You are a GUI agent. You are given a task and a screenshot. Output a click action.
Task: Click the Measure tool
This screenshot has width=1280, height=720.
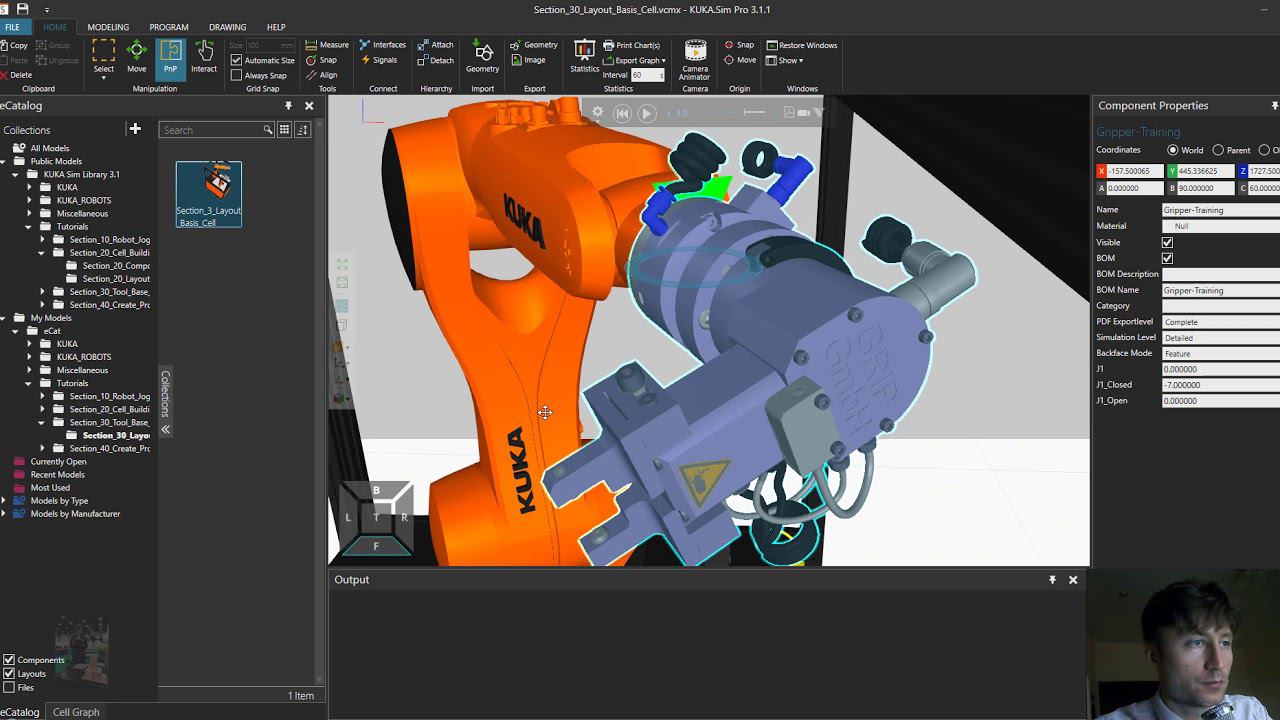point(327,45)
